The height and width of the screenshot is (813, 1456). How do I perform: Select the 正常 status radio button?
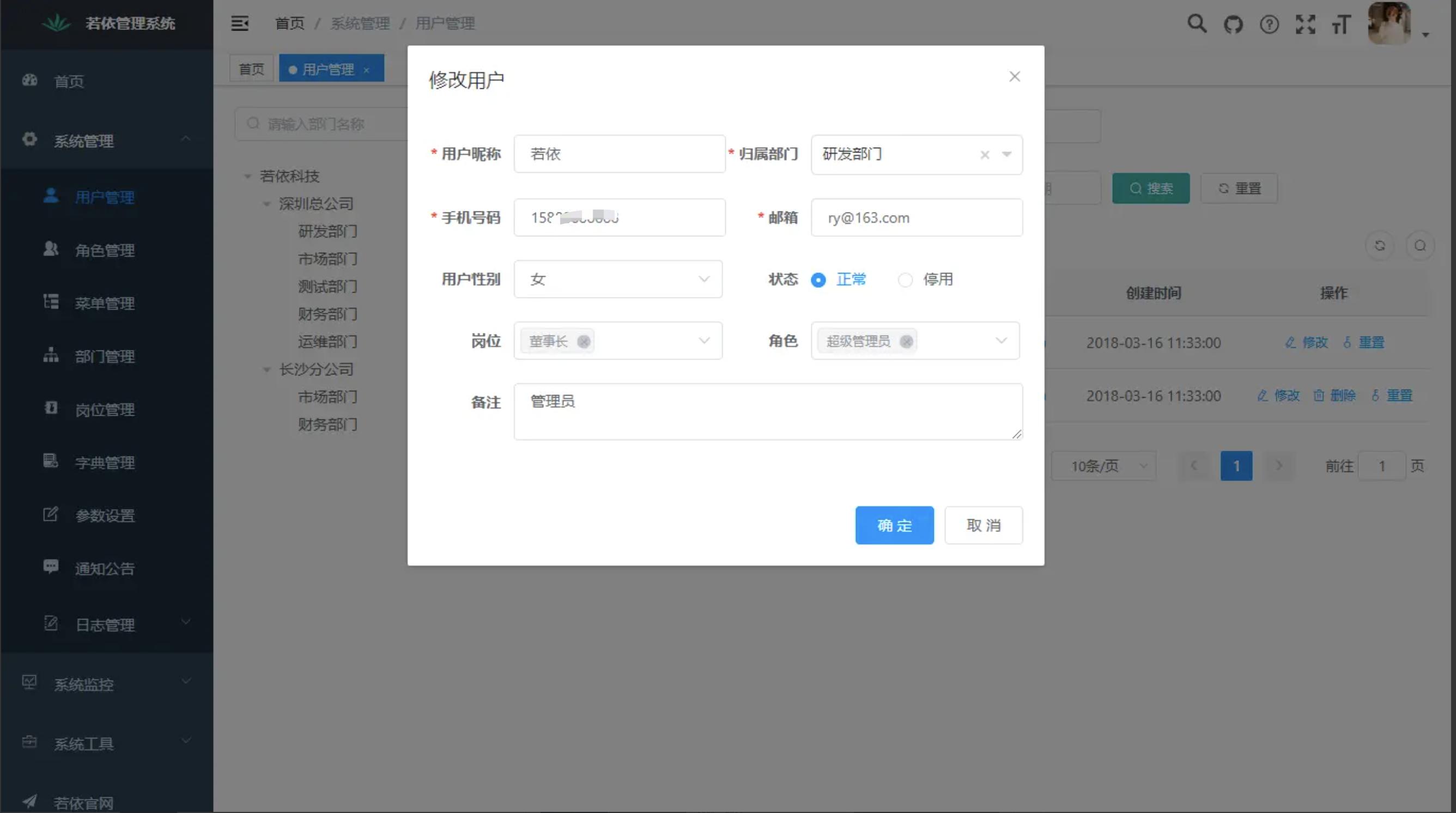[818, 280]
